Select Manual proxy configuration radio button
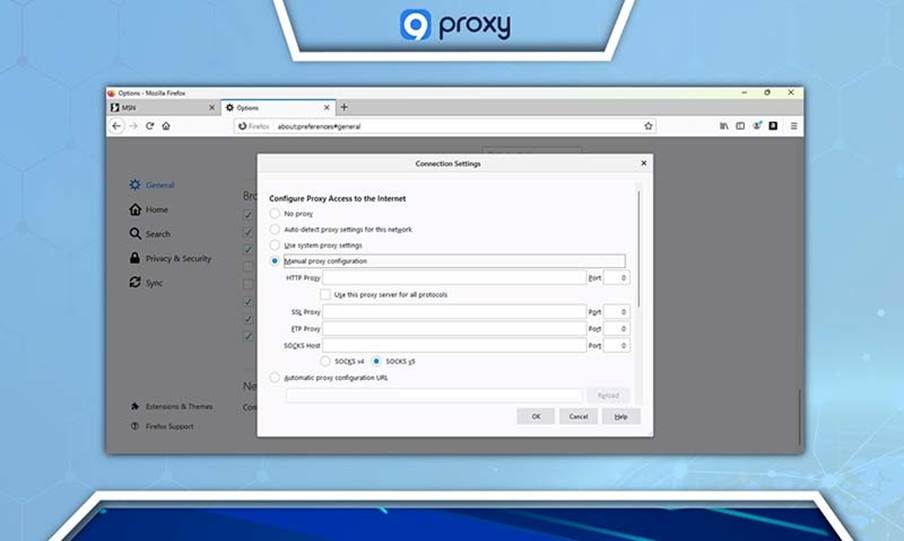Viewport: 904px width, 541px height. pos(275,261)
